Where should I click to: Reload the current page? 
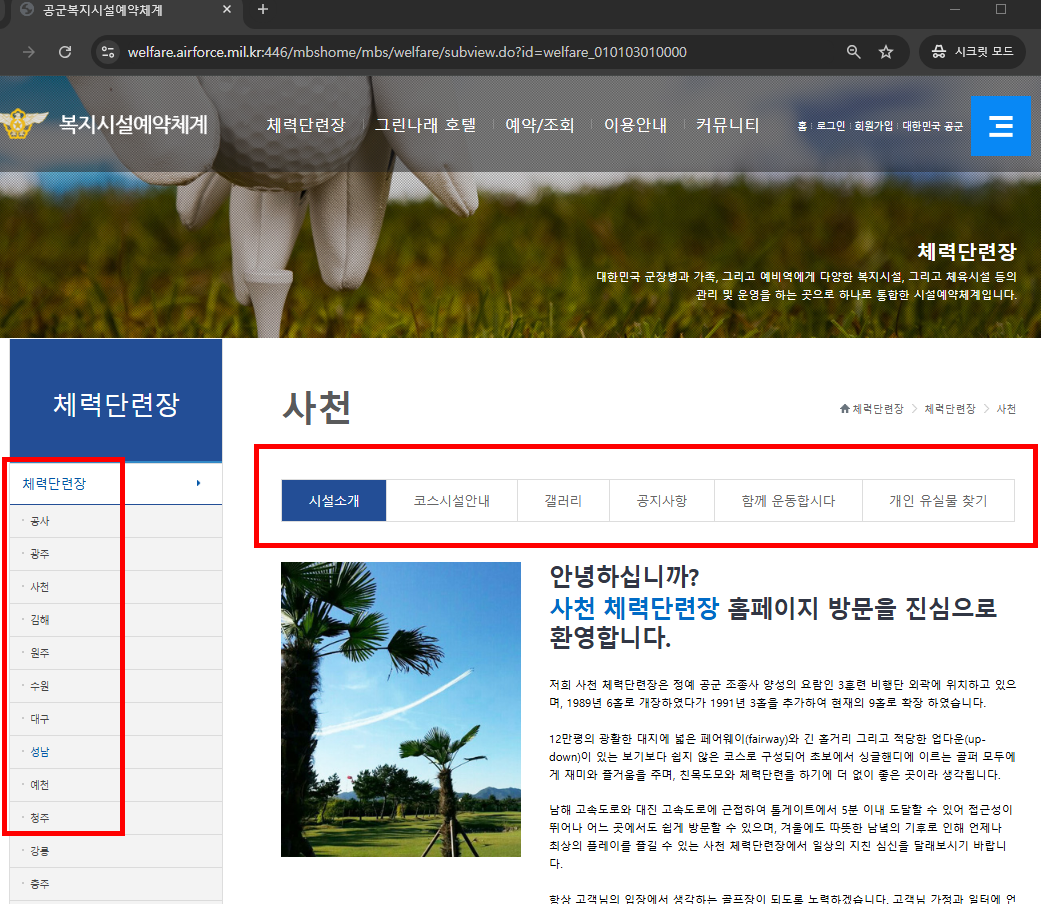click(x=66, y=51)
